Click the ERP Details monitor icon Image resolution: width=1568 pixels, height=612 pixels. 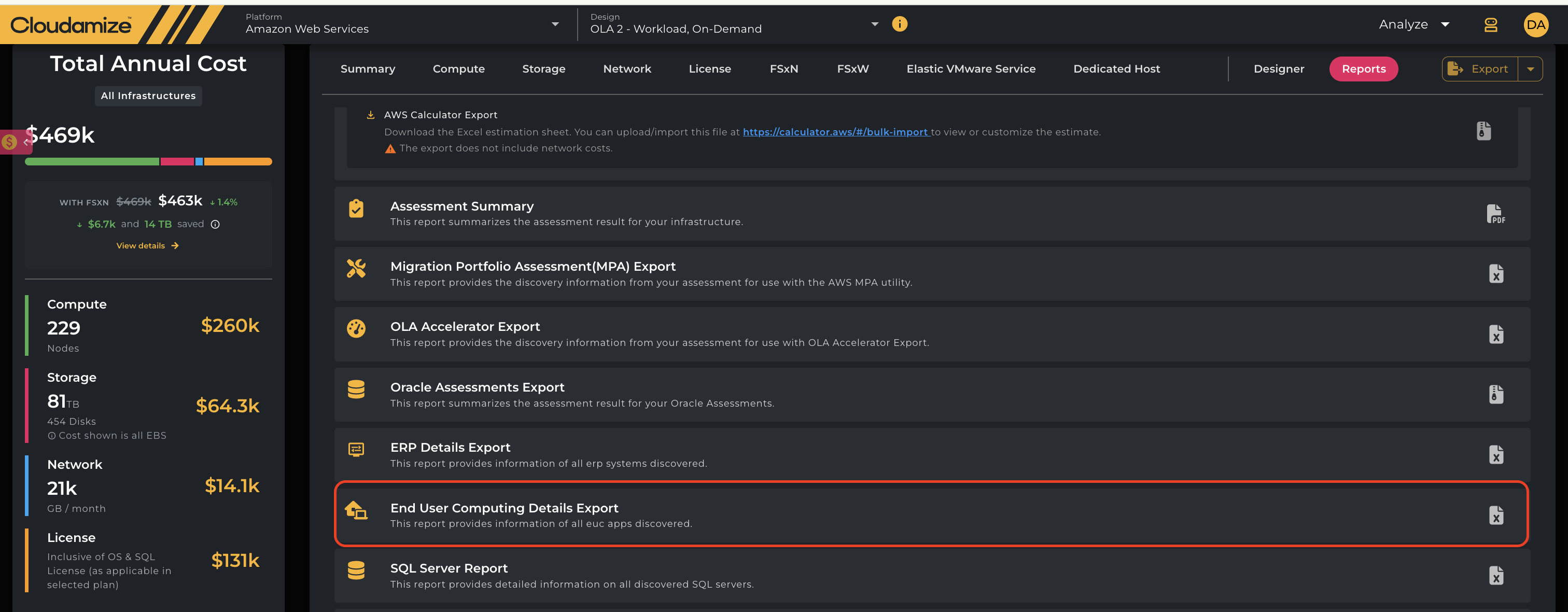(x=356, y=450)
